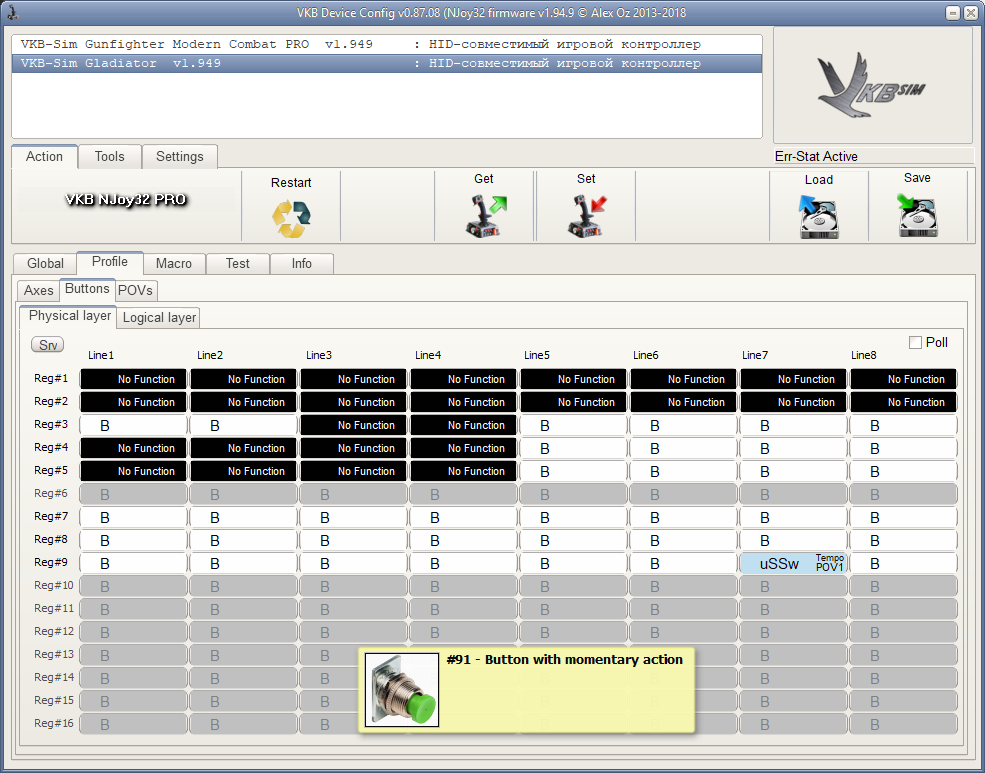This screenshot has height=773, width=985.
Task: Click the uSSw Tempo POV1 cell
Action: pos(793,563)
